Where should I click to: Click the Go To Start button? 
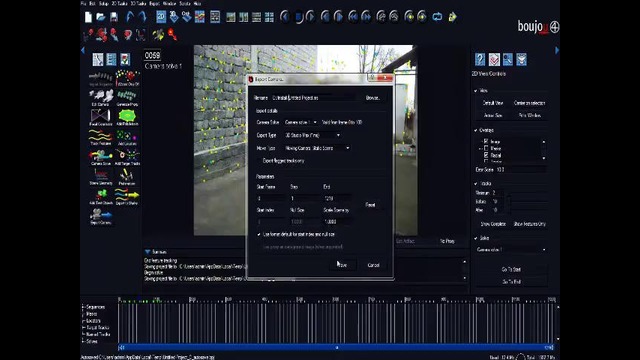coord(511,269)
